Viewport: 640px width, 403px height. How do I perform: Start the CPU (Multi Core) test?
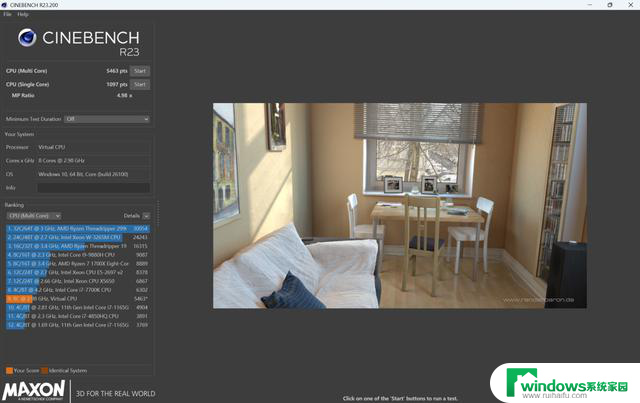pyautogui.click(x=140, y=71)
